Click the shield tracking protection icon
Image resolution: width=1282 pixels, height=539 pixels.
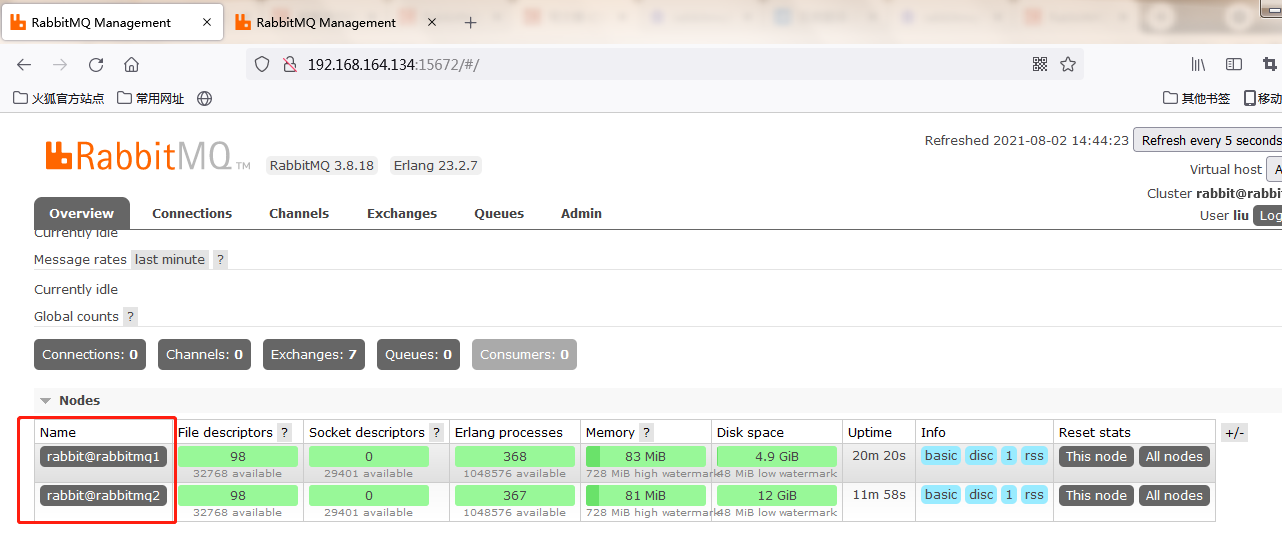tap(262, 64)
